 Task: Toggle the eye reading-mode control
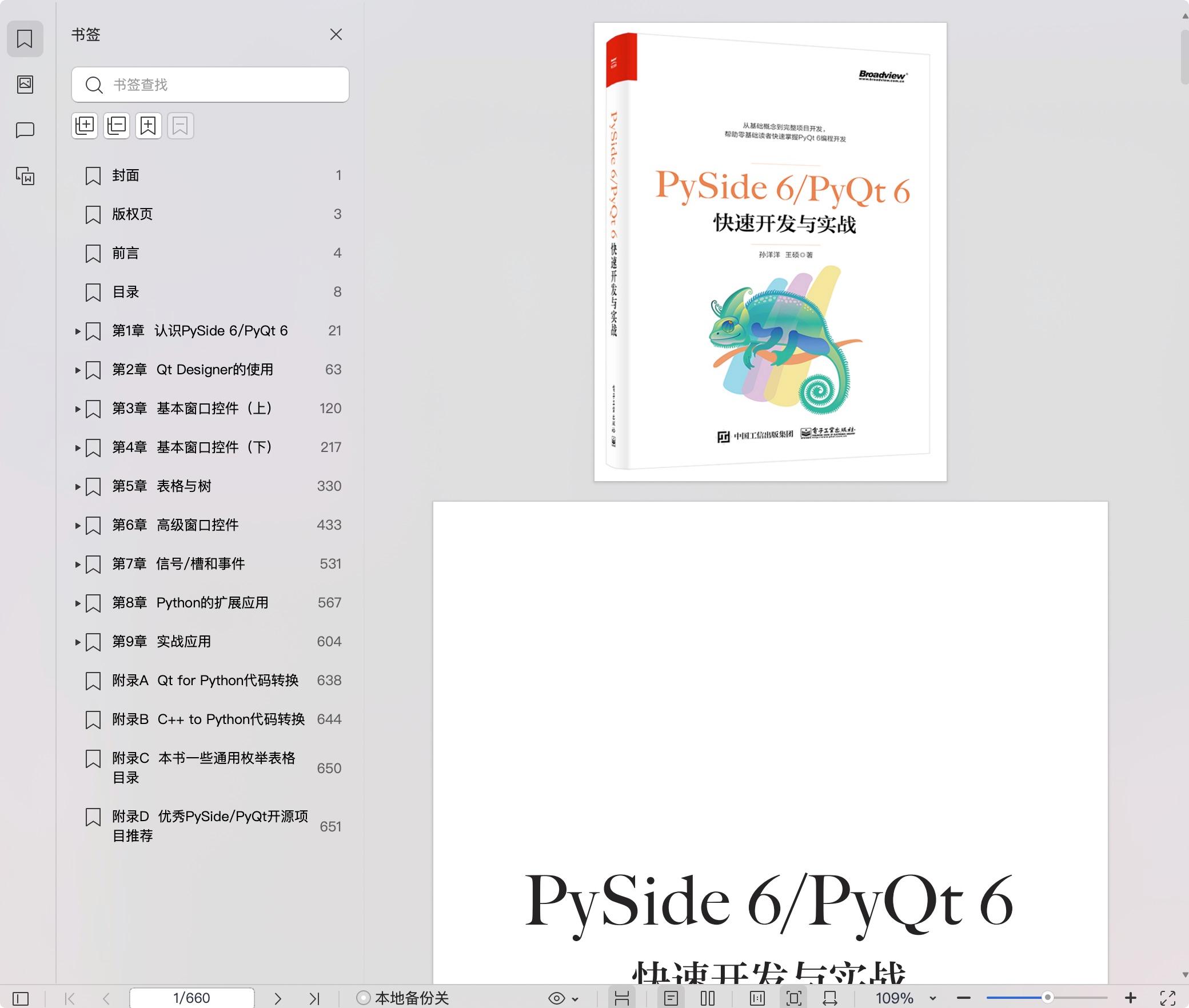tap(556, 998)
